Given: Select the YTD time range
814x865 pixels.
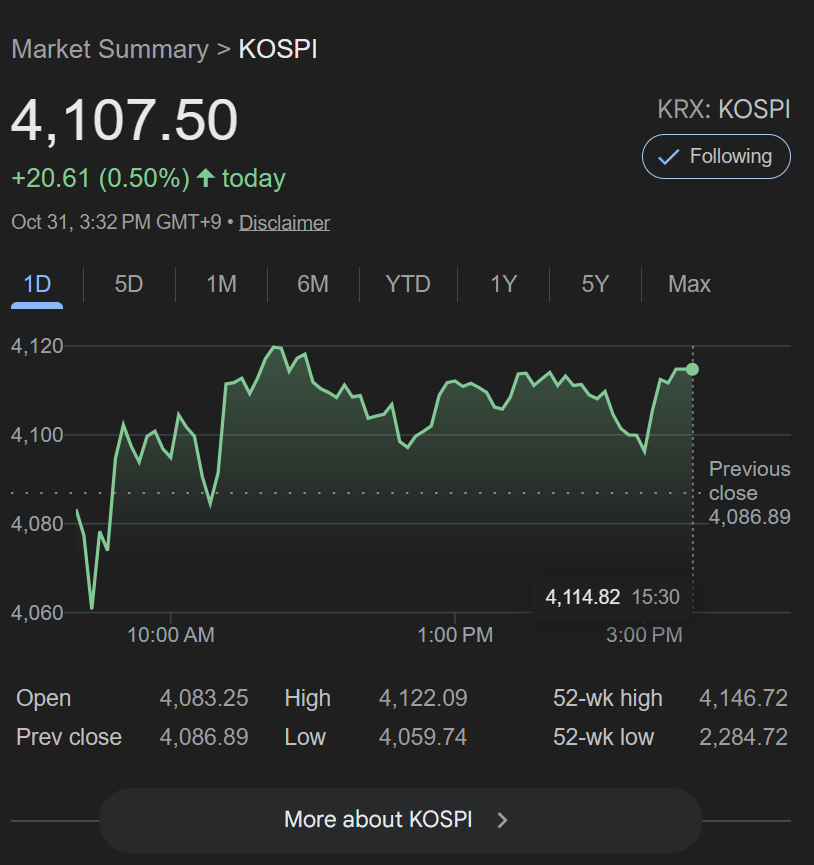Looking at the screenshot, I should coord(407,284).
